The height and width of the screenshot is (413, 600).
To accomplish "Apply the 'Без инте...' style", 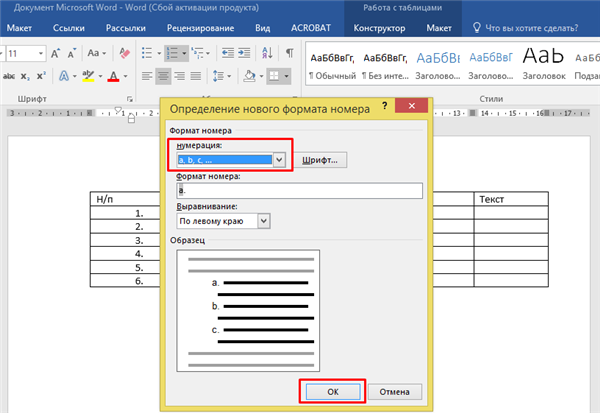I will (x=385, y=66).
